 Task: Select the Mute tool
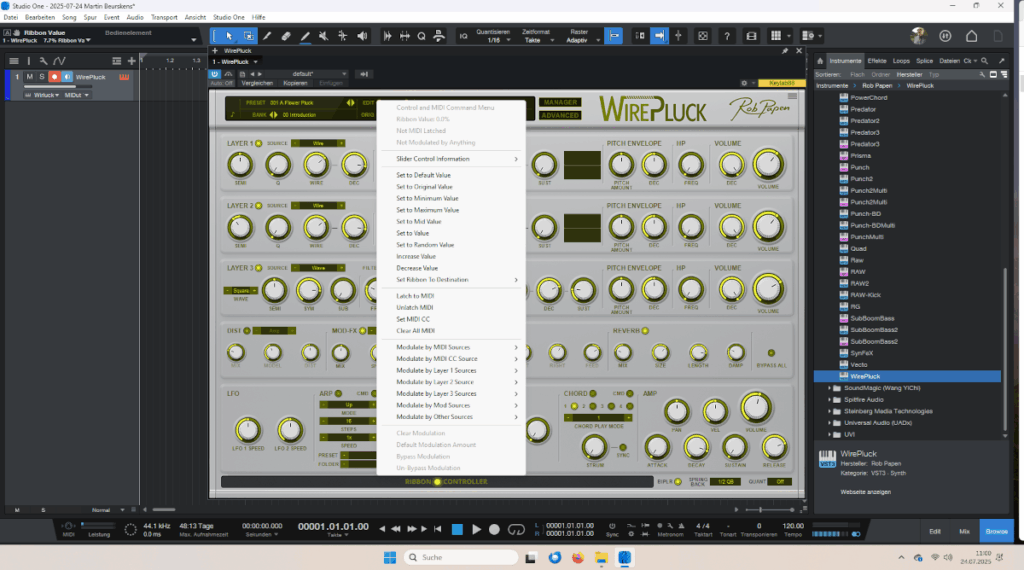point(323,37)
